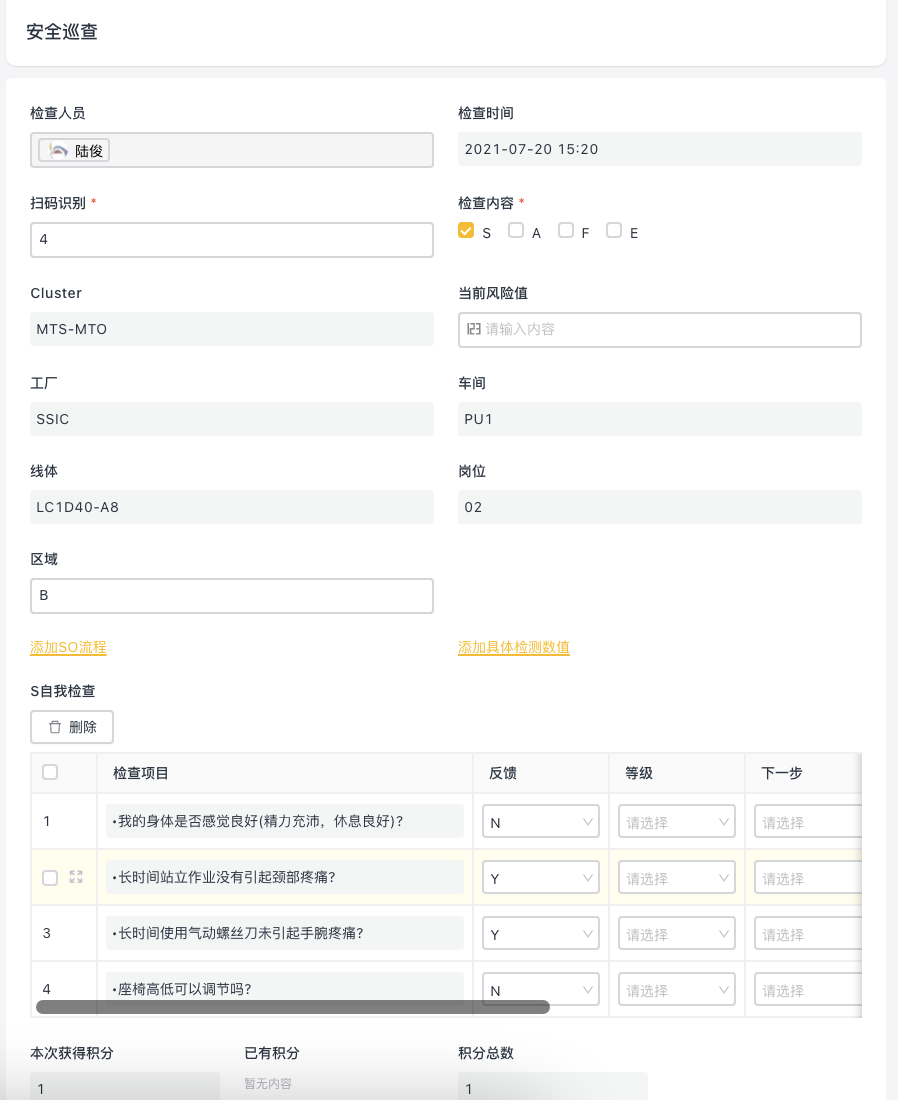
Task: Open 反馈 dropdown for row 1
Action: click(540, 821)
